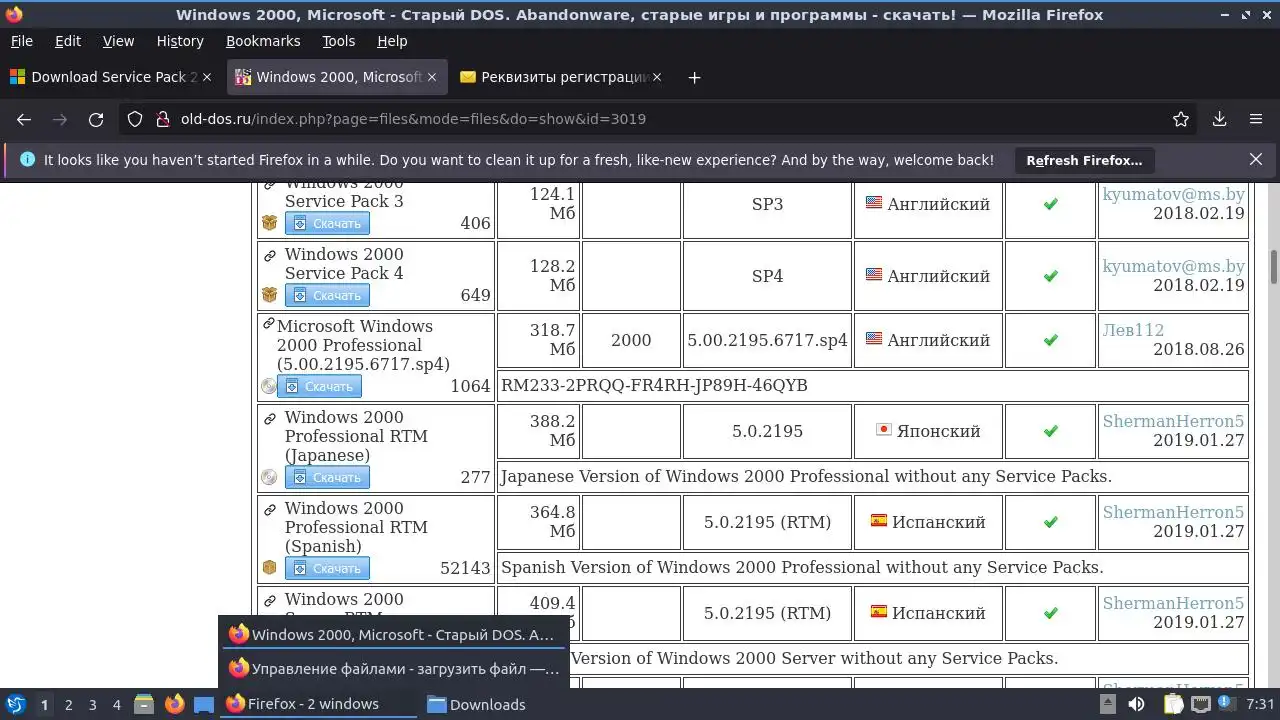The width and height of the screenshot is (1280, 720).
Task: Click the link icon beside Professional RTM (Japanese)
Action: pyautogui.click(x=270, y=419)
